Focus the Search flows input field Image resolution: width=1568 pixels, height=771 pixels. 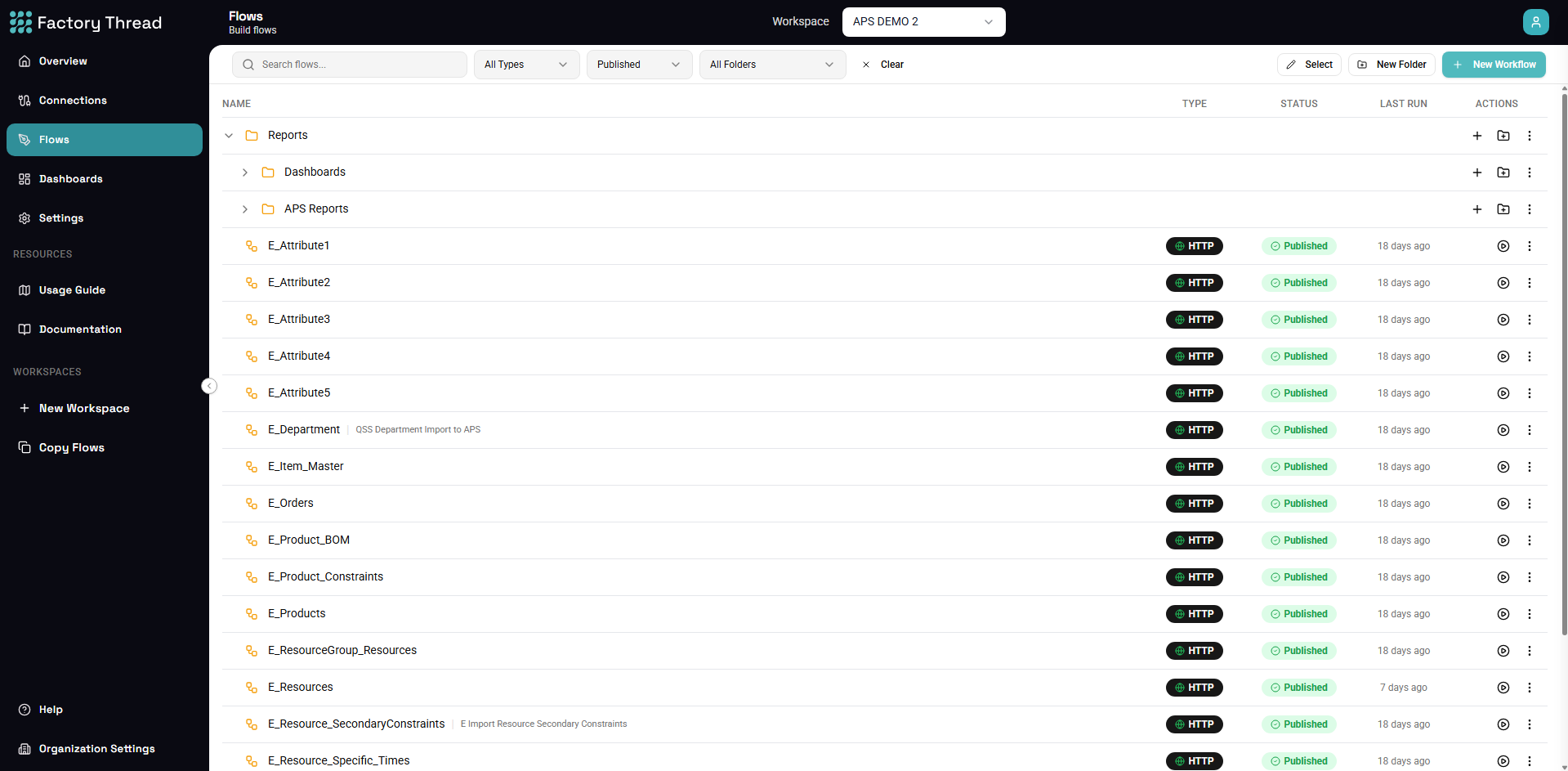(350, 65)
